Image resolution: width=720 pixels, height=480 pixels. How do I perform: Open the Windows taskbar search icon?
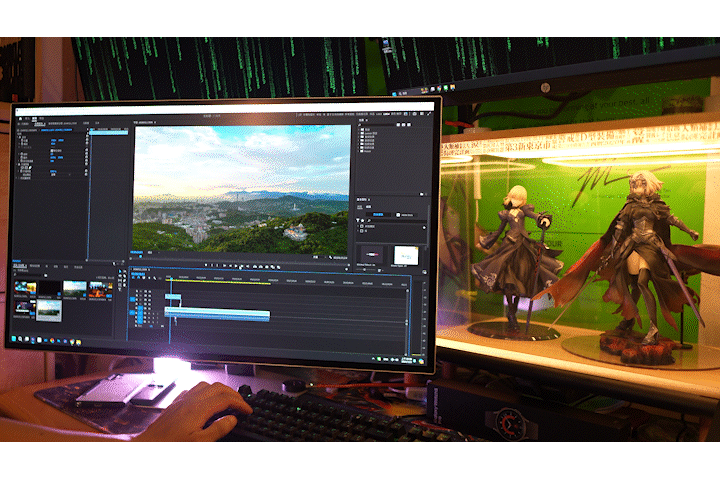click(x=20, y=339)
